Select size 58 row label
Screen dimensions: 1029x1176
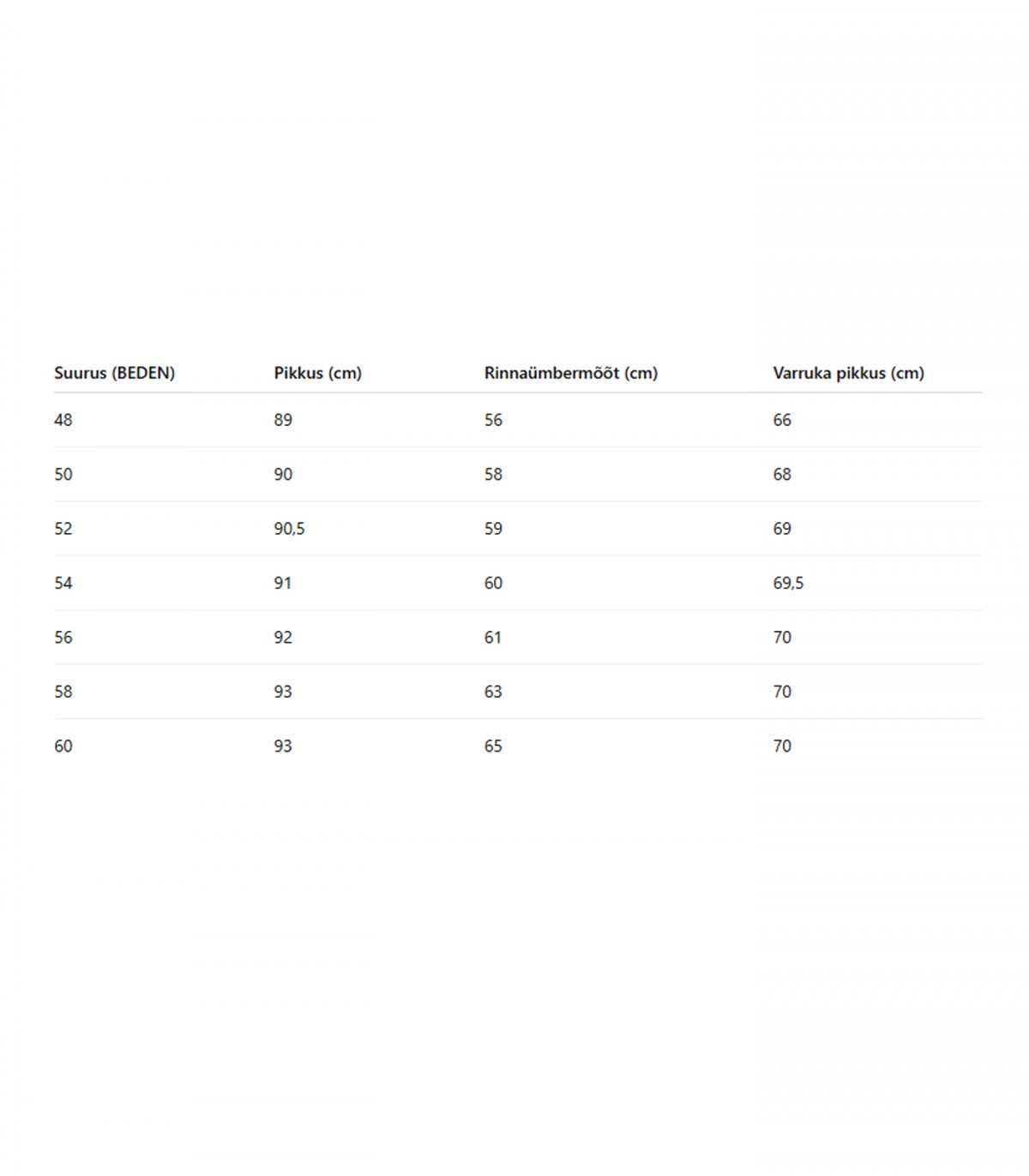[63, 692]
